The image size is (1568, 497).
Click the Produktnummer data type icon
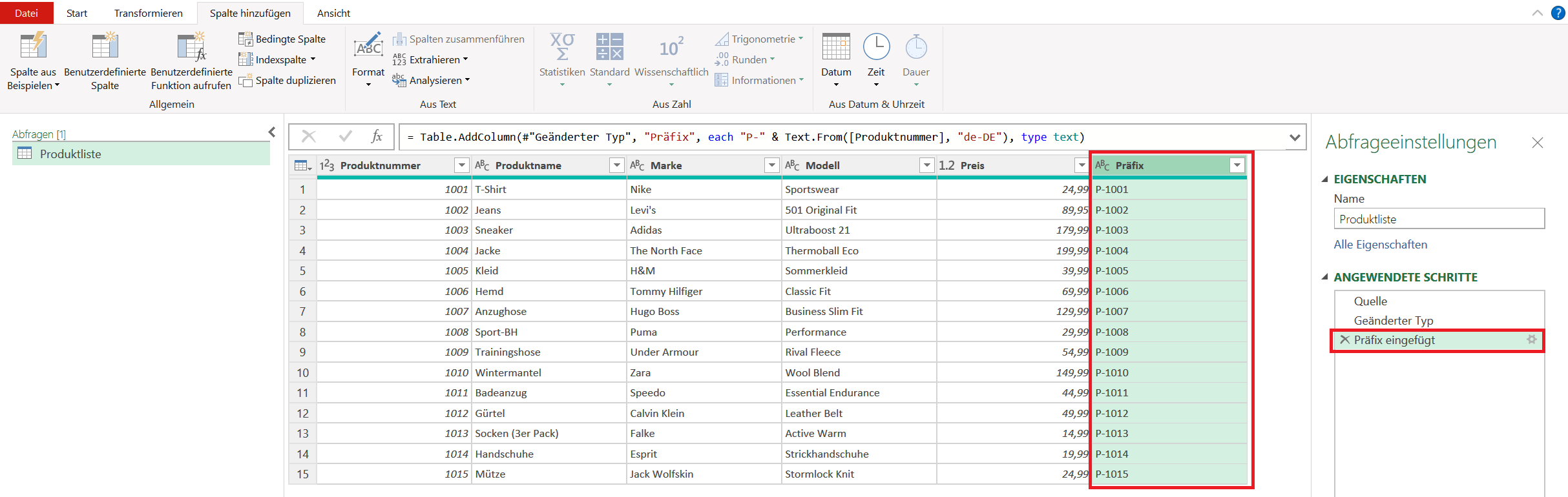click(x=327, y=165)
